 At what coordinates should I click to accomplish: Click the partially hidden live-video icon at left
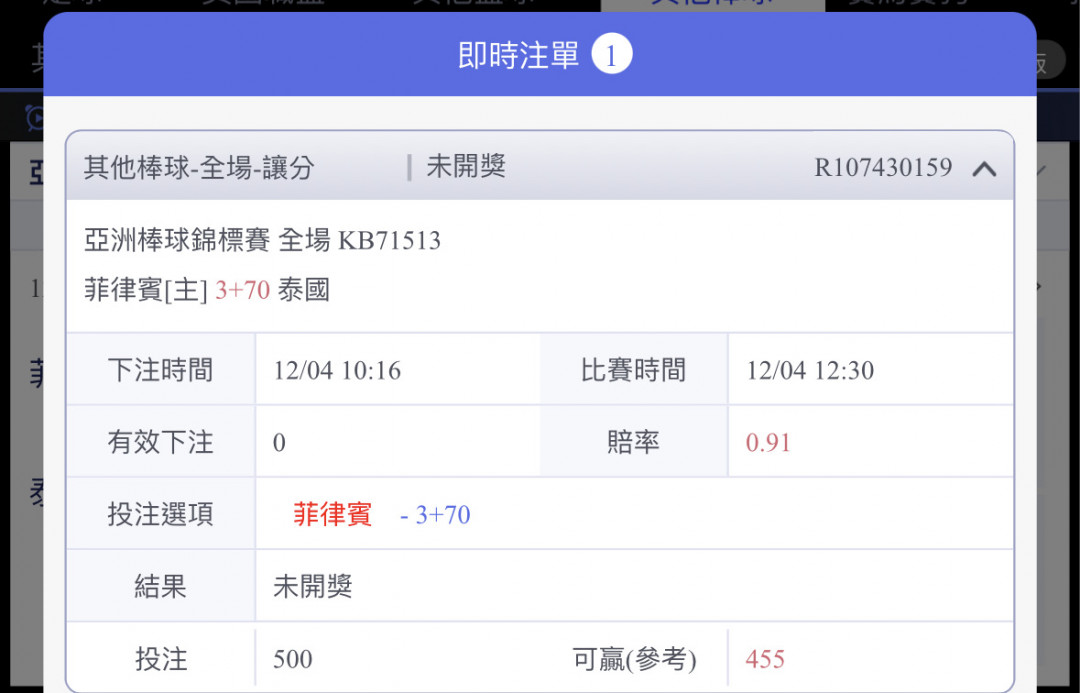click(x=33, y=119)
